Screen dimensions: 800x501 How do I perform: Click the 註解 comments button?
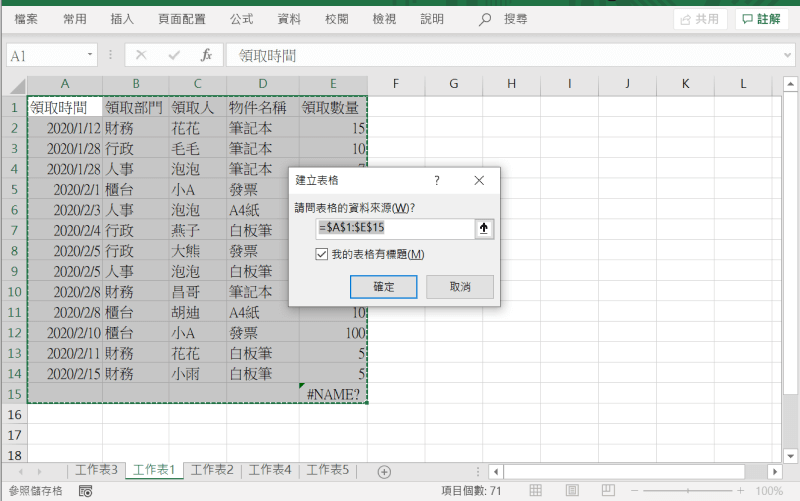coord(762,19)
